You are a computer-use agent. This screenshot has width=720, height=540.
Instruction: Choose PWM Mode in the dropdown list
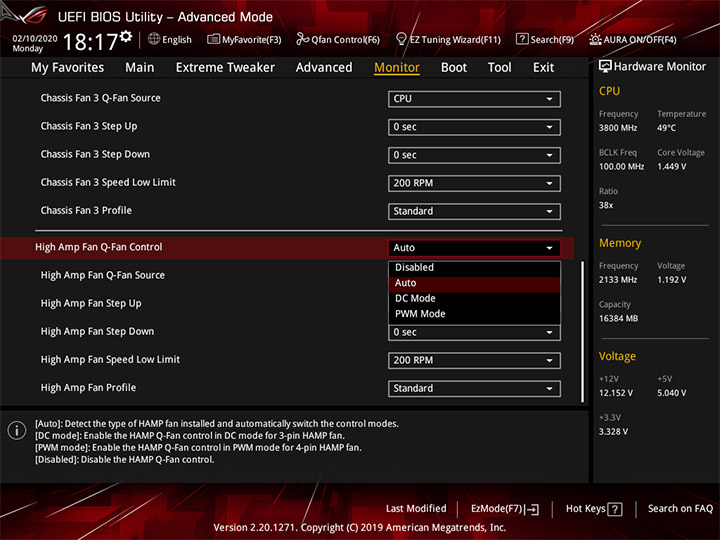(x=474, y=314)
